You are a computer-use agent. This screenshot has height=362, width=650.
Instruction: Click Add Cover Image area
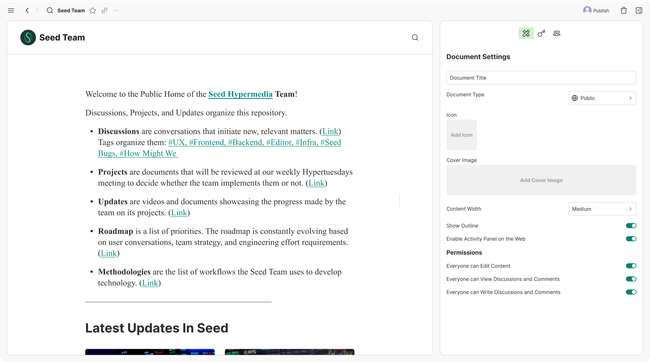(x=541, y=180)
